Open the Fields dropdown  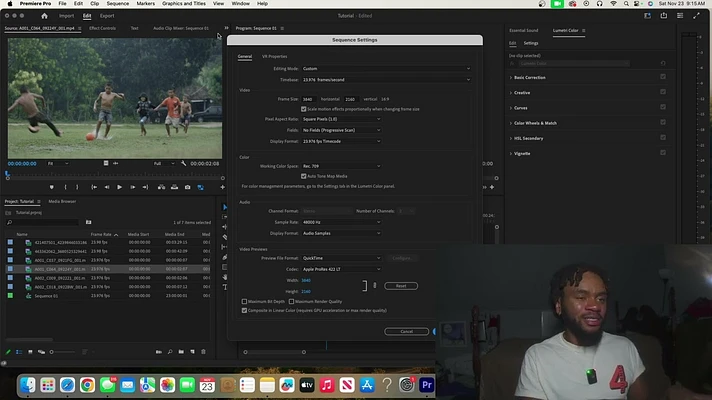point(341,130)
